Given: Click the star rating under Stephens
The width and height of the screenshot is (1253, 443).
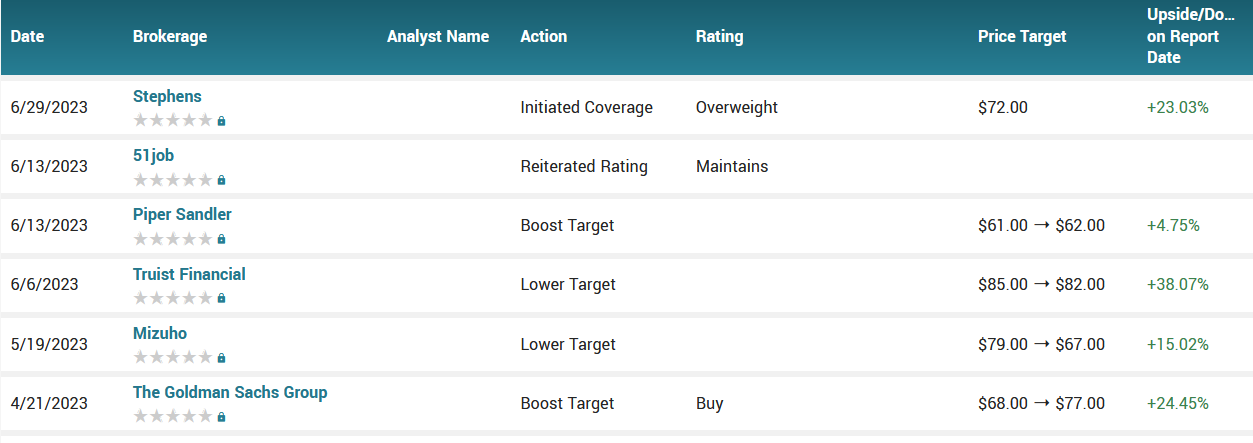Looking at the screenshot, I should [x=173, y=121].
